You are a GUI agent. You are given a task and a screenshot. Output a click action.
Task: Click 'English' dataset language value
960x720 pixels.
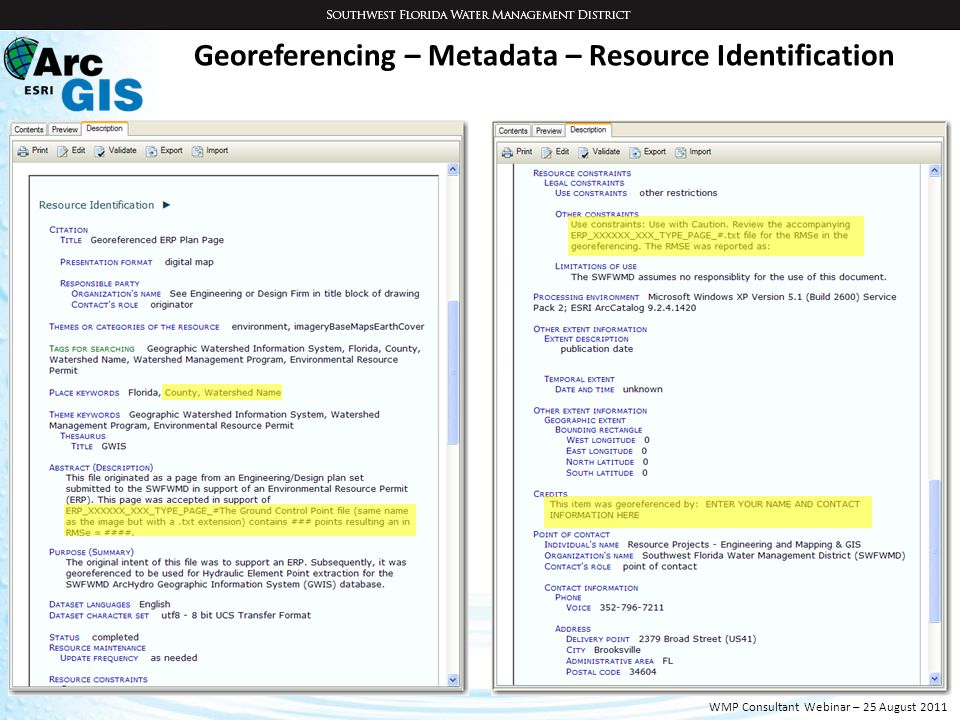coord(154,604)
